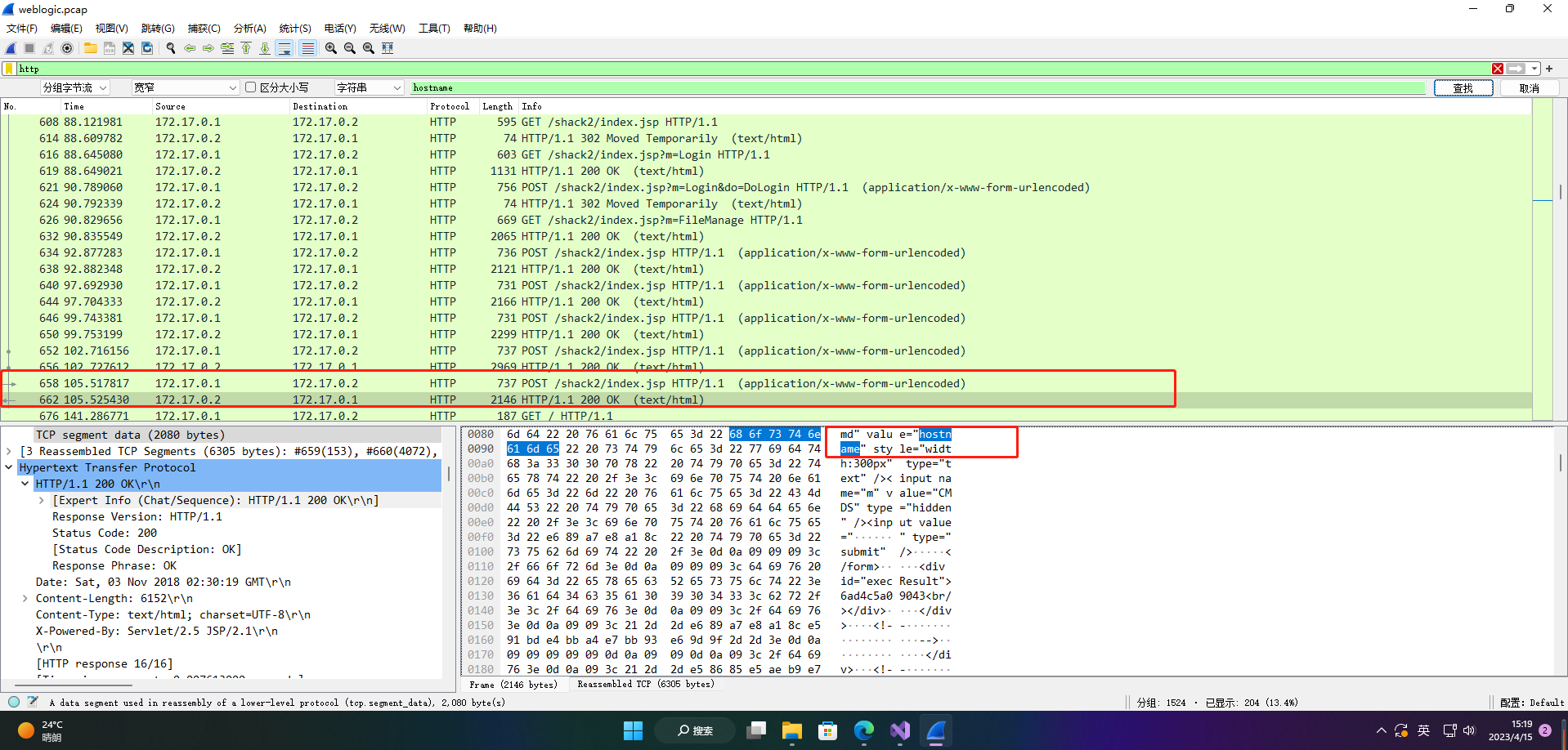Open the 编辑(E) menu

click(66, 28)
